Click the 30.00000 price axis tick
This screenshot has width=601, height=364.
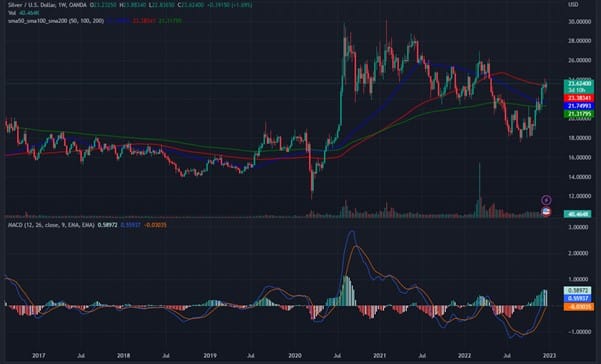[x=580, y=22]
